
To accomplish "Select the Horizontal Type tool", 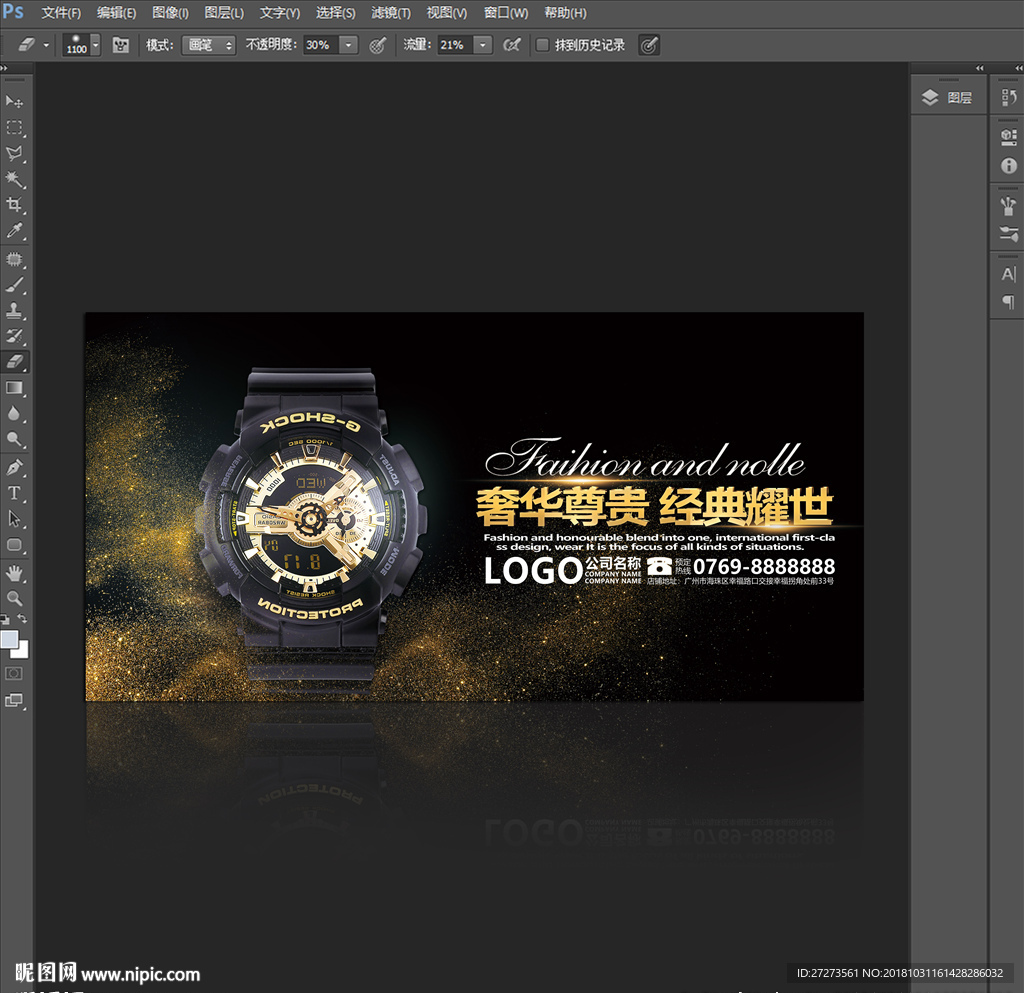I will (x=14, y=493).
